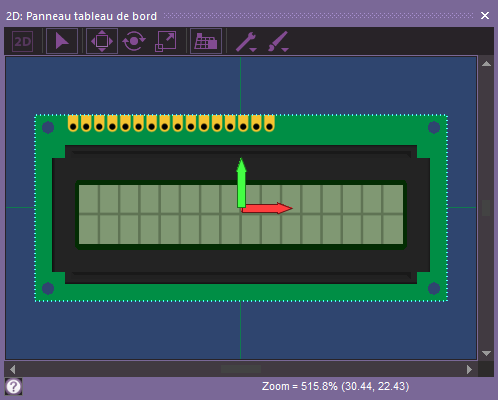Click the LCD display character area
Image resolution: width=498 pixels, height=400 pixels.
point(241,215)
